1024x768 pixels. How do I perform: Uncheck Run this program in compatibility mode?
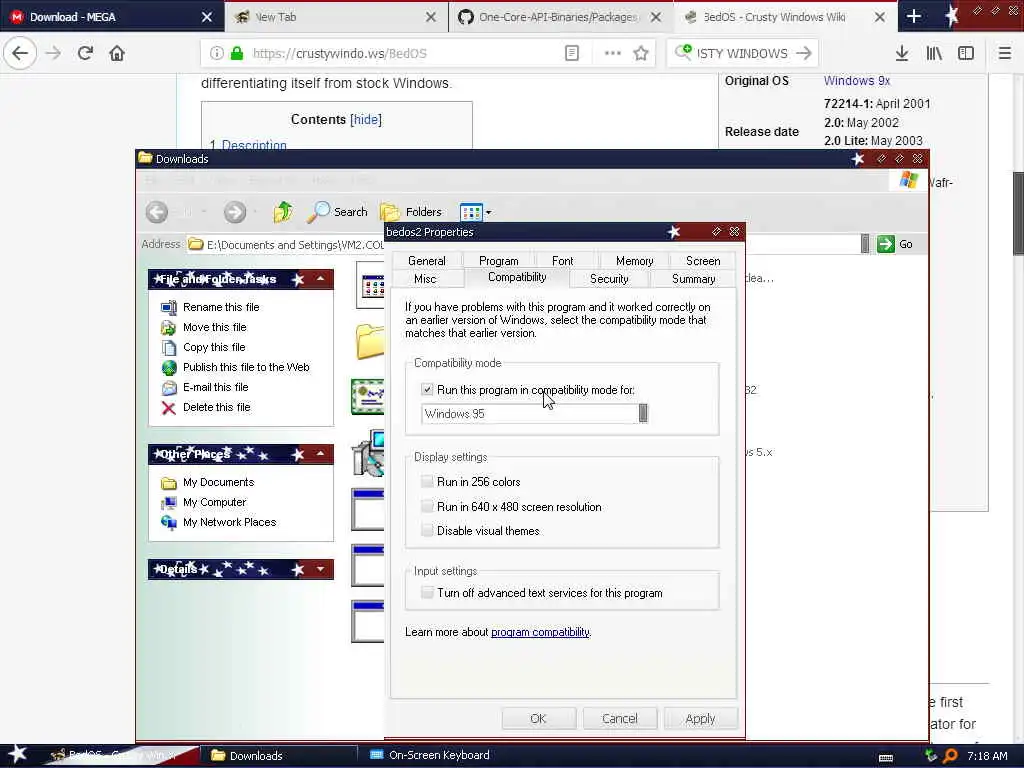(427, 390)
